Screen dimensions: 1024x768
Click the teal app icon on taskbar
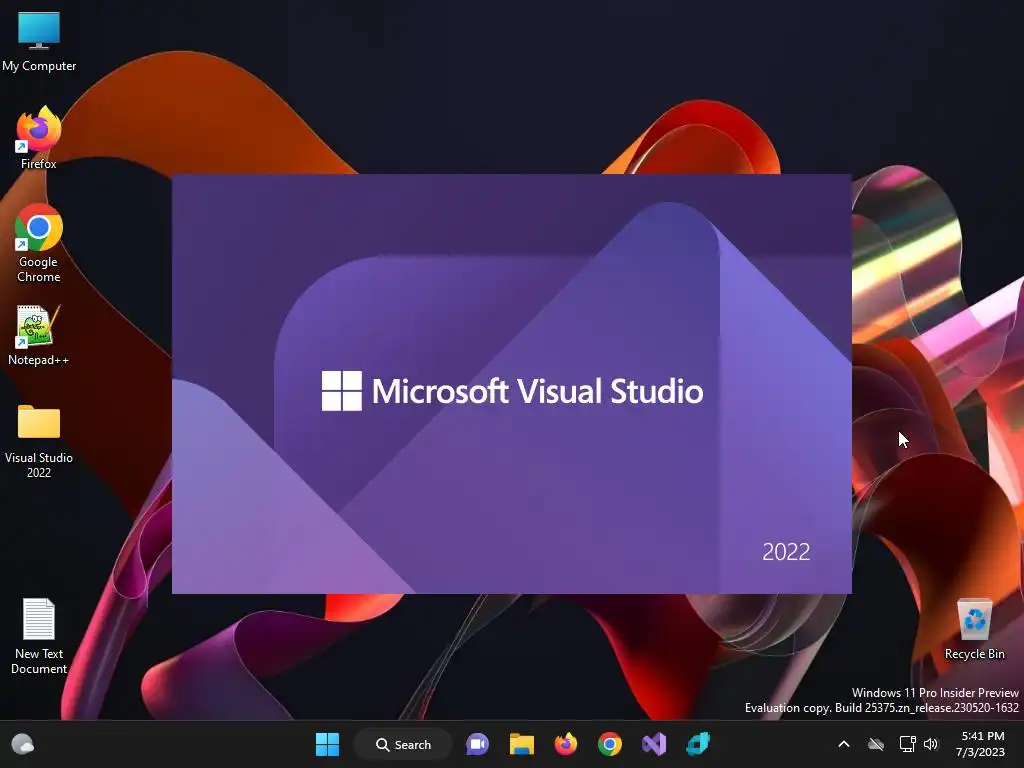tap(697, 744)
